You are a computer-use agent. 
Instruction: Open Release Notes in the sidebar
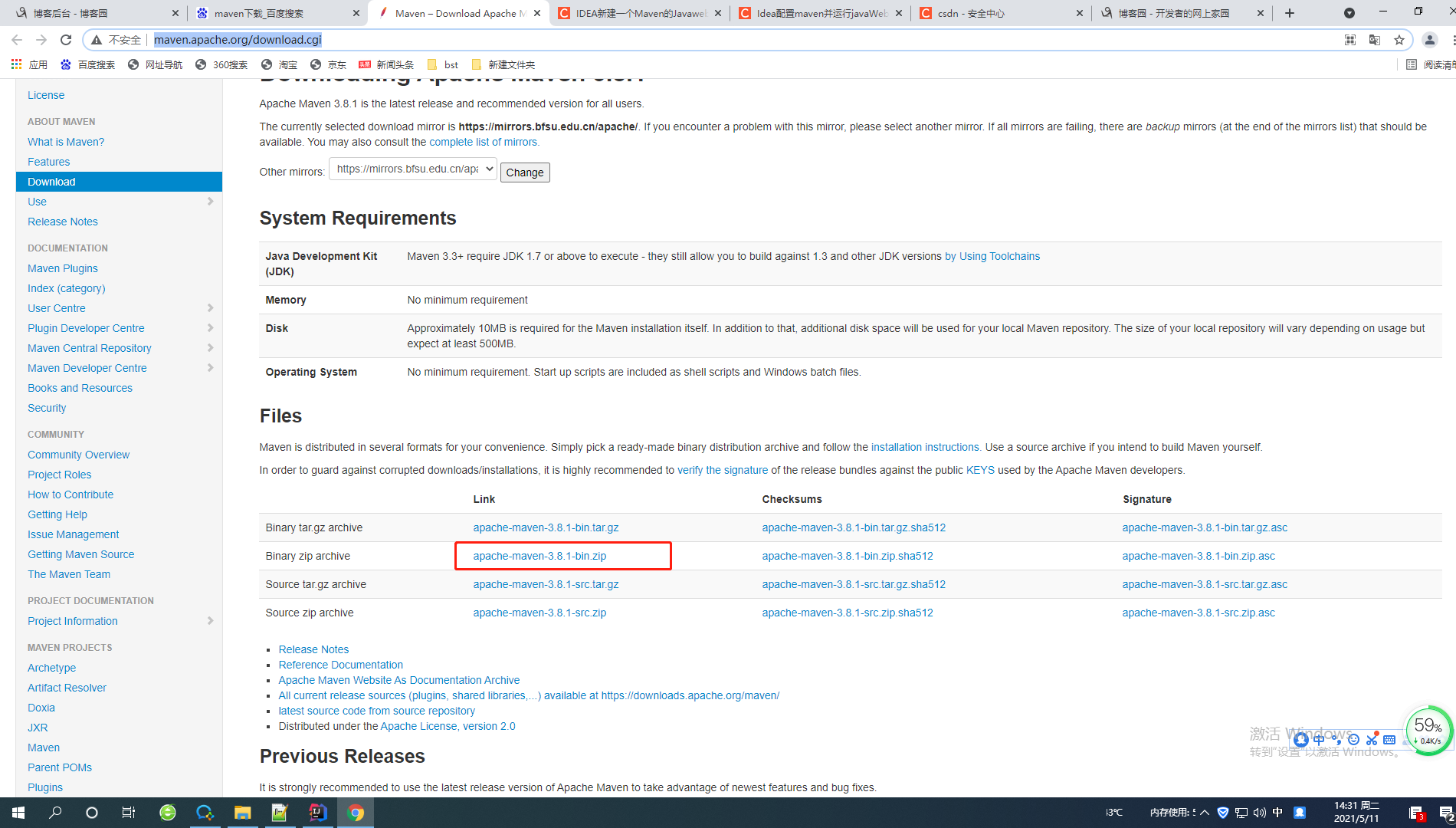tap(63, 222)
